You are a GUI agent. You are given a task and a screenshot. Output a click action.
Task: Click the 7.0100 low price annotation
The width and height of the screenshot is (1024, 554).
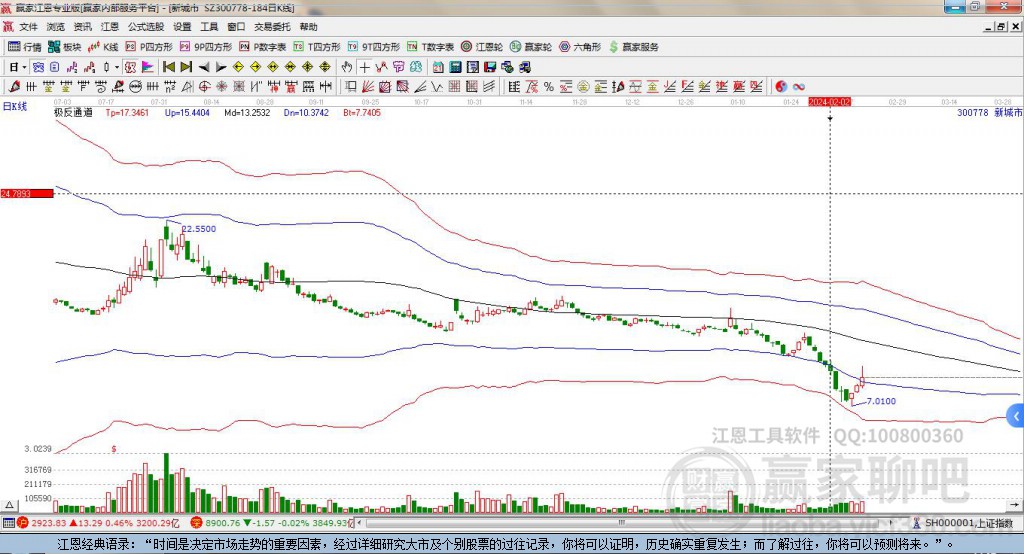click(881, 401)
